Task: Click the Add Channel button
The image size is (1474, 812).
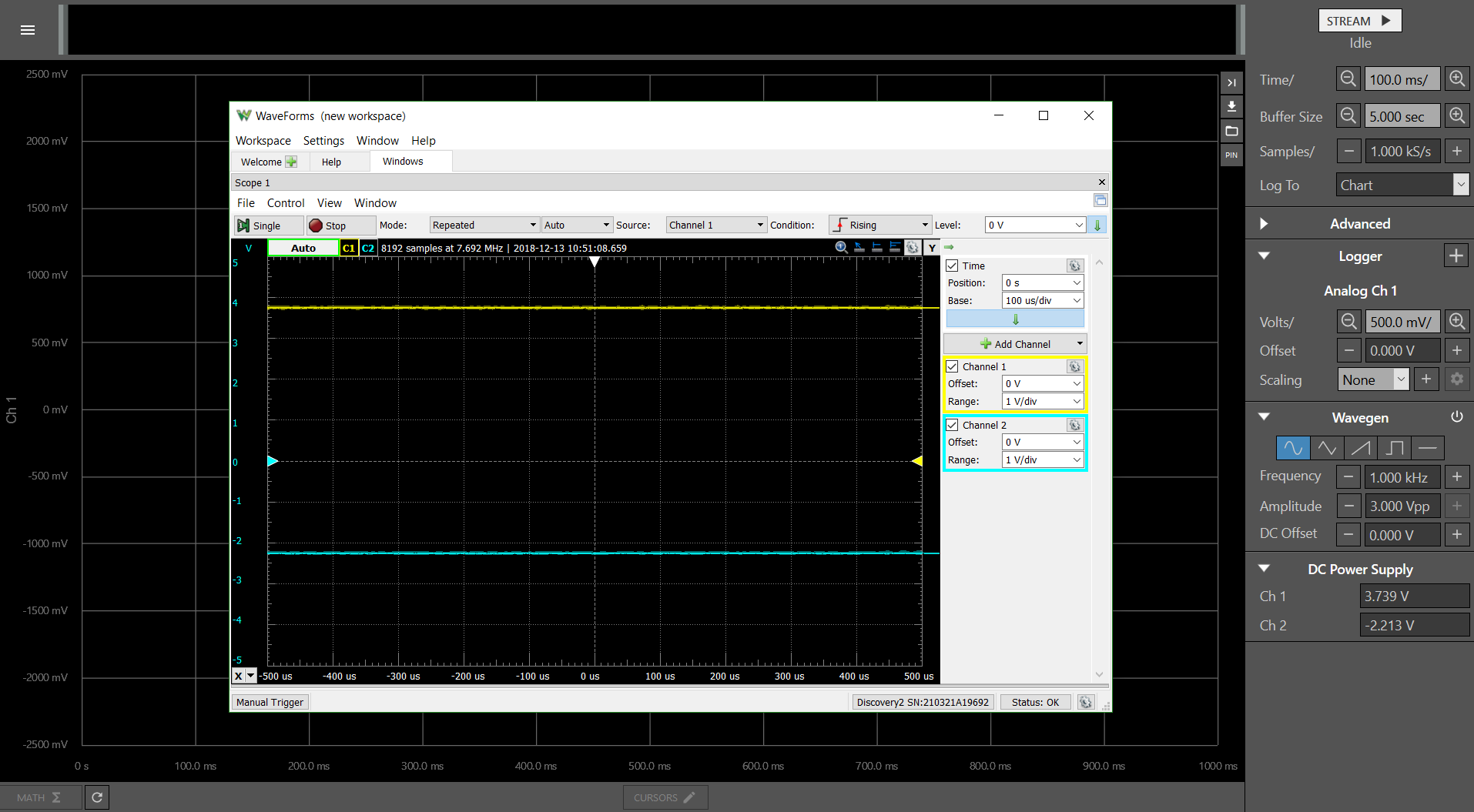Action: pyautogui.click(x=1015, y=344)
